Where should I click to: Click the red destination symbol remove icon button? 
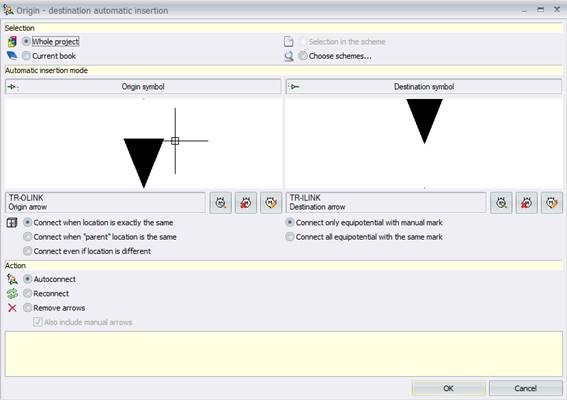pyautogui.click(x=526, y=203)
